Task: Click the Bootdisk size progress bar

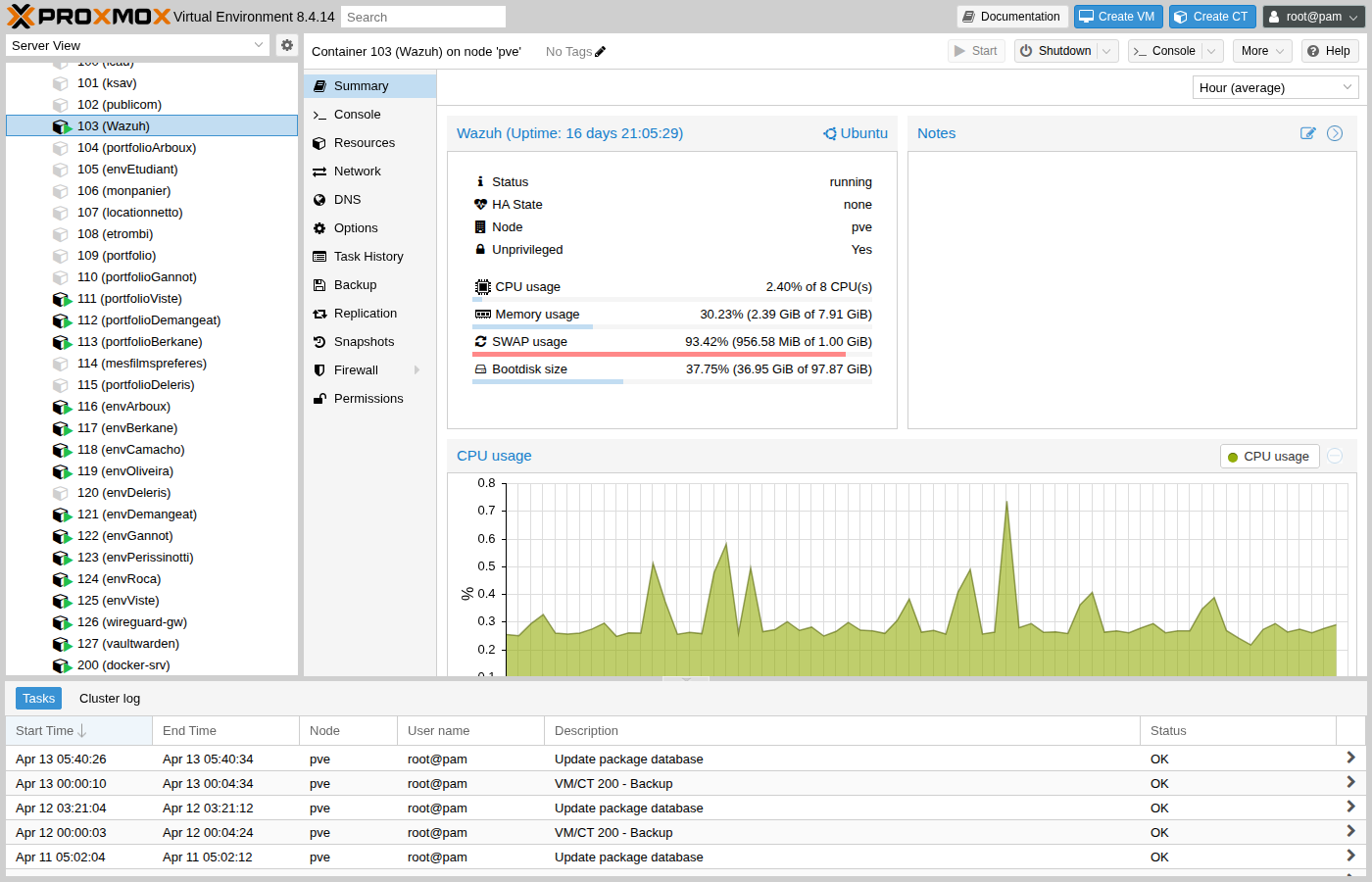Action: [672, 381]
